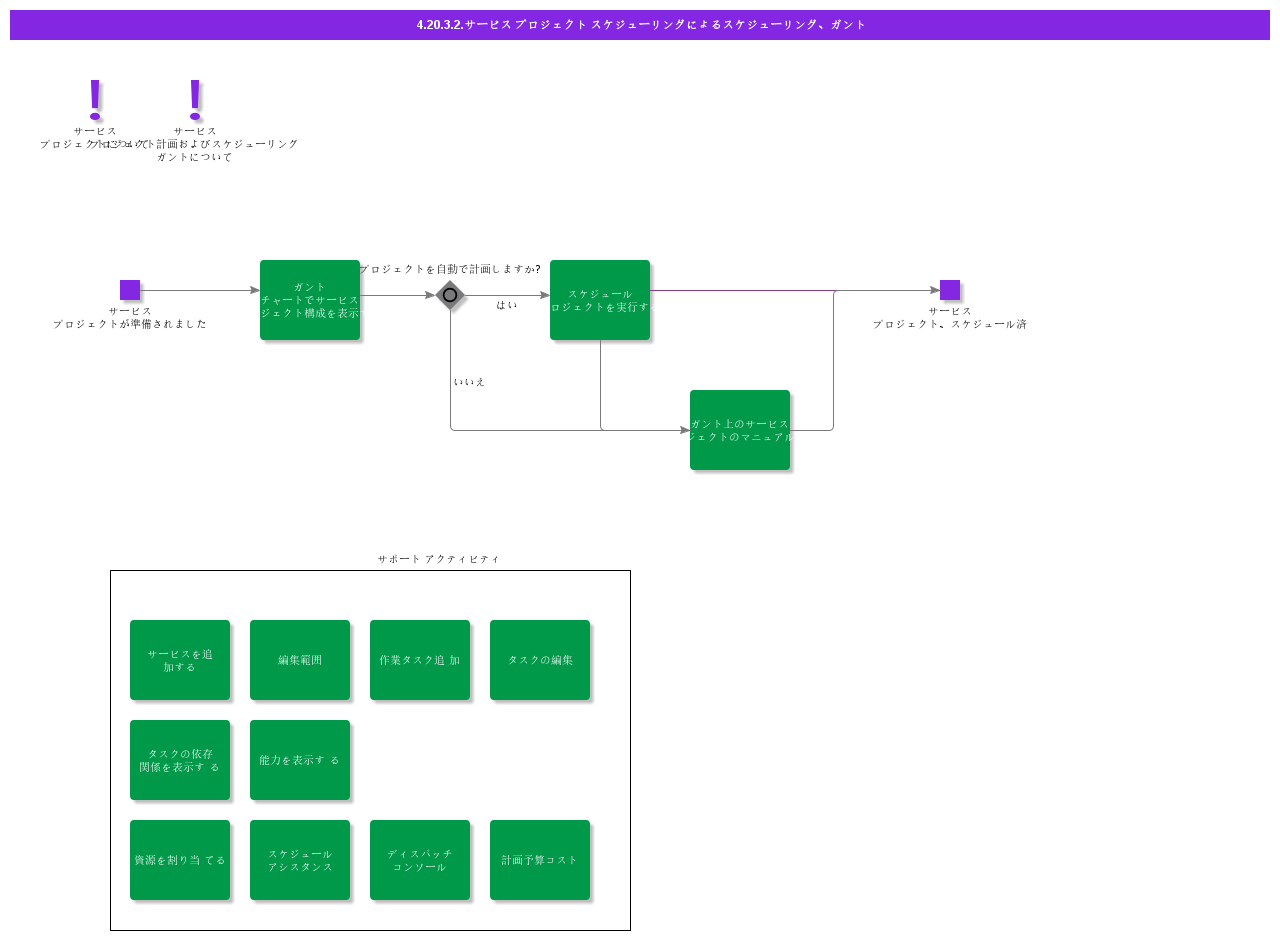Click the left purple exclamation mark icon
The height and width of the screenshot is (940, 1280).
95,100
